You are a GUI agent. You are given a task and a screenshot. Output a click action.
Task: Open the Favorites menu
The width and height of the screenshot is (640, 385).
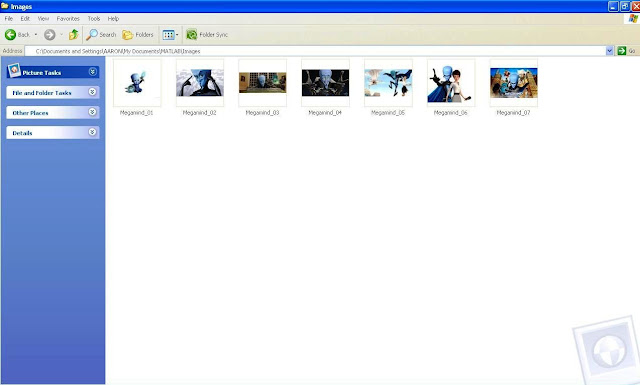68,19
